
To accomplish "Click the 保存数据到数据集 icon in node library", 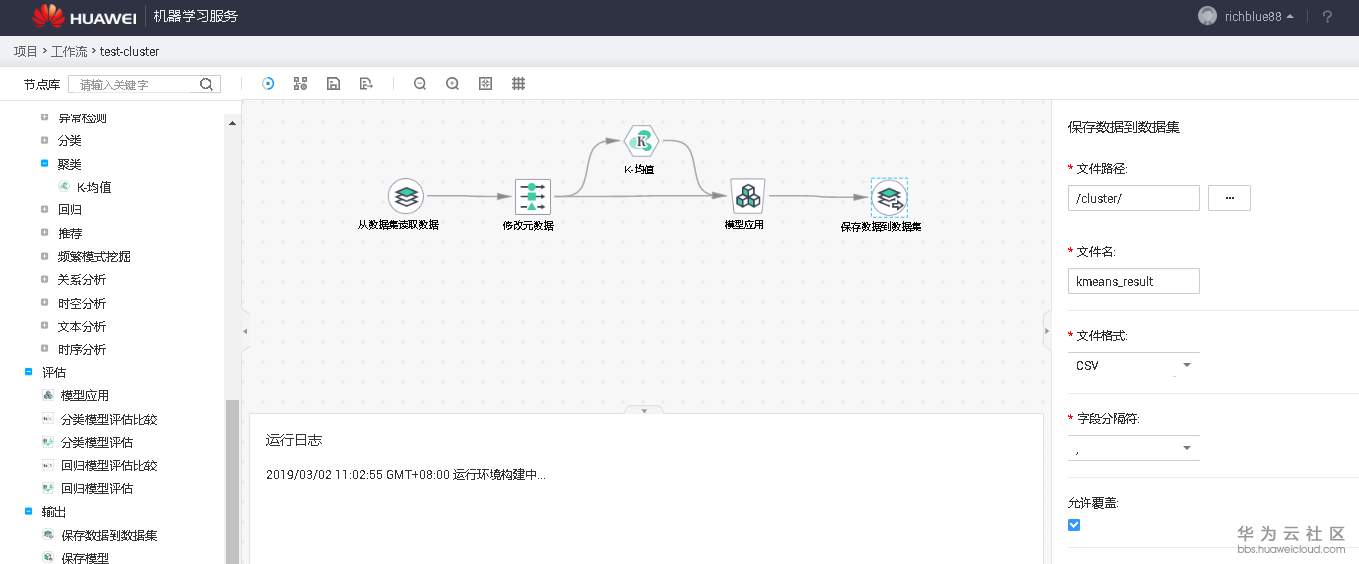I will click(x=48, y=535).
